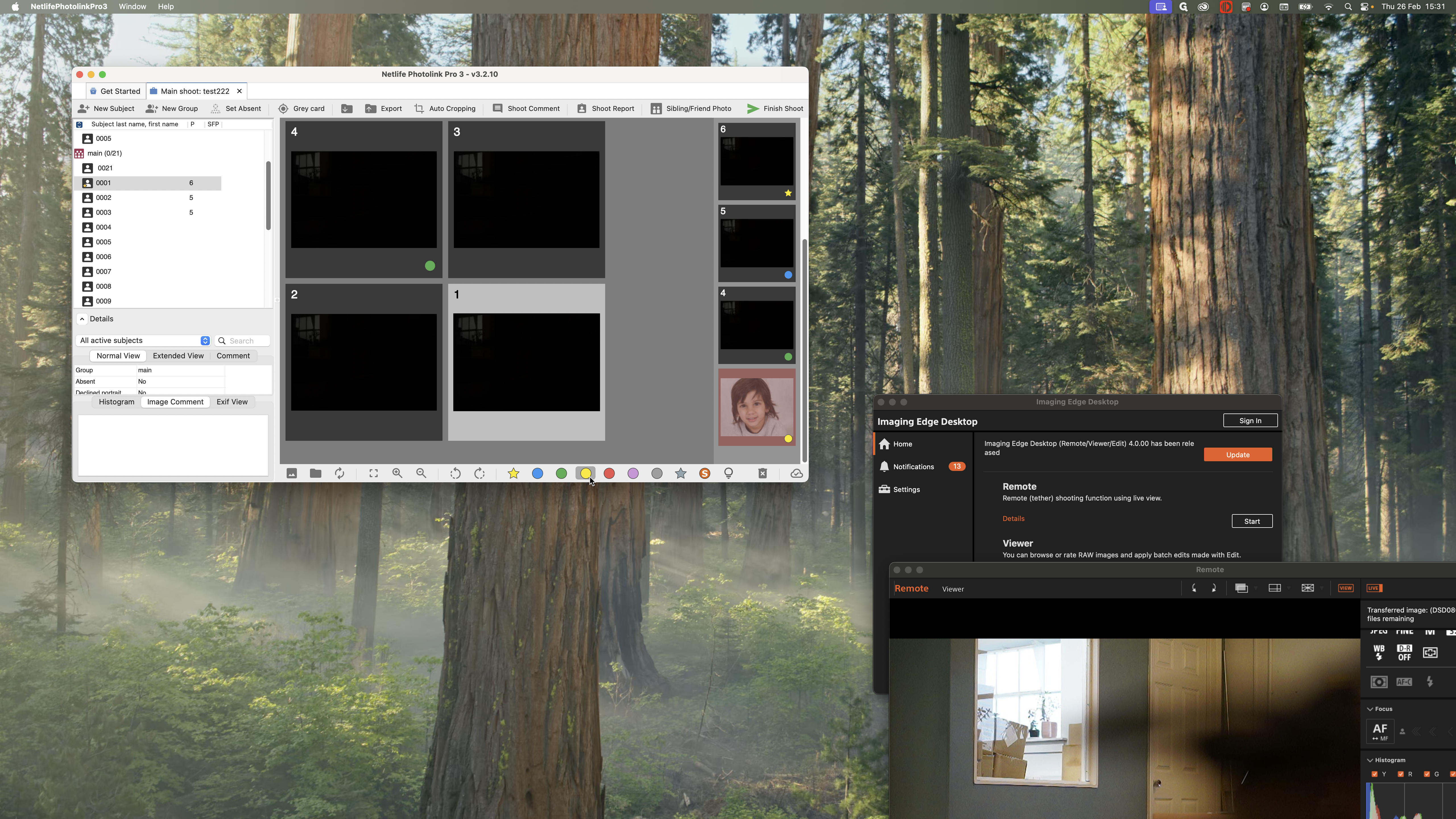Click the fullscreen fit view icon
The image size is (1456, 819).
tap(374, 474)
